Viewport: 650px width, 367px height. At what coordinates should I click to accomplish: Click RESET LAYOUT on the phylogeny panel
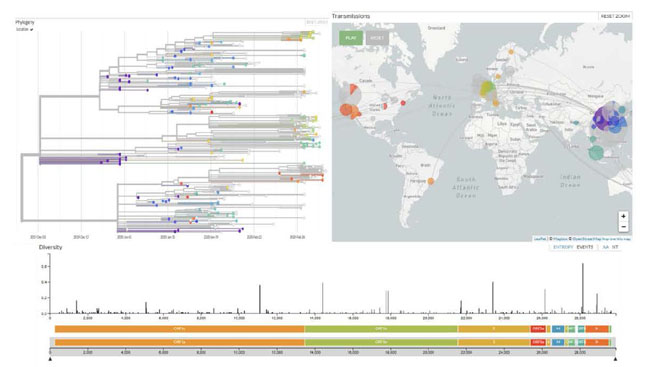tap(316, 22)
